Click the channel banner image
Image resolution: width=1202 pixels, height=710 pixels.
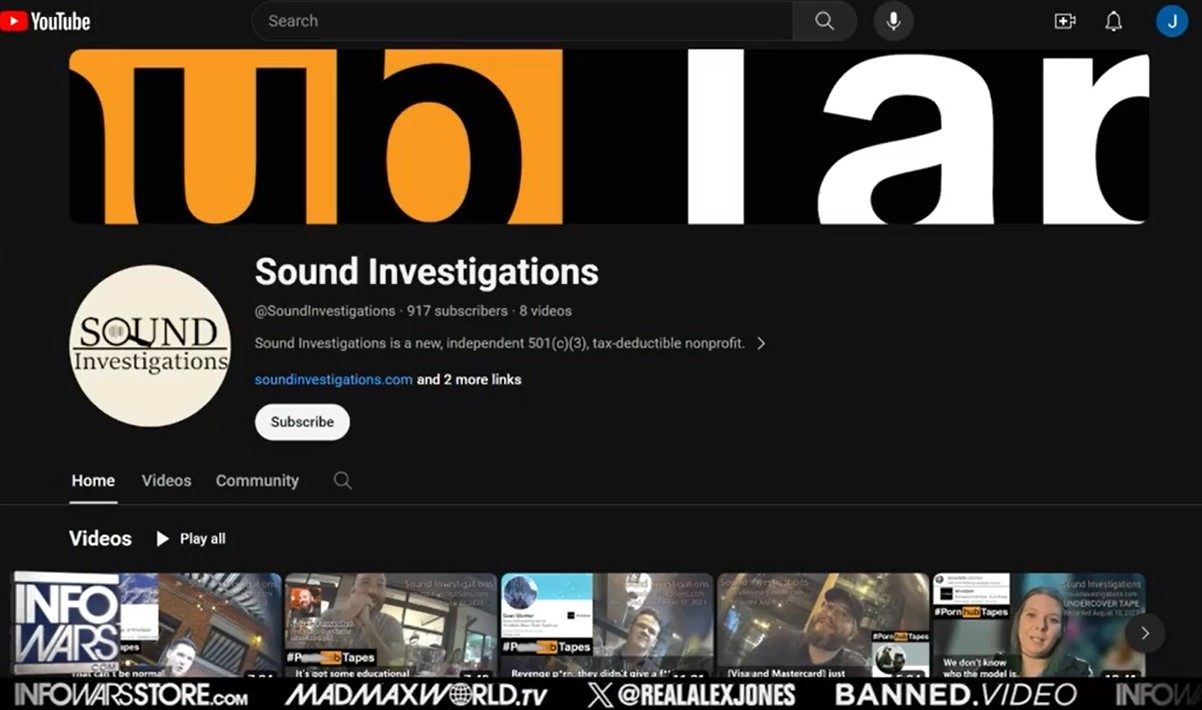click(609, 137)
